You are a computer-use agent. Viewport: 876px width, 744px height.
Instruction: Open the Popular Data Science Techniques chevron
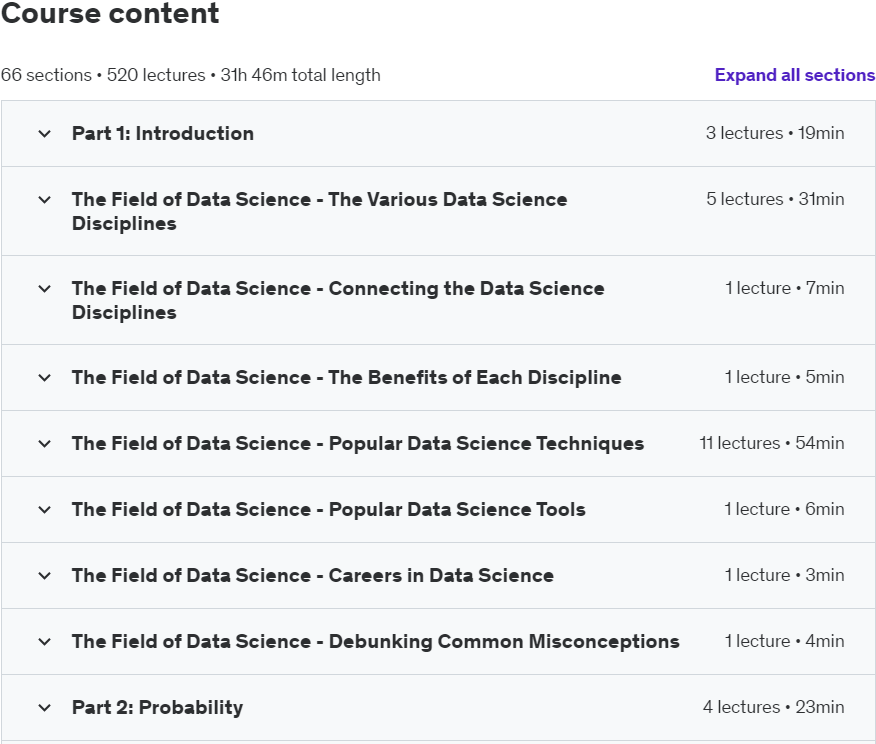click(x=44, y=444)
